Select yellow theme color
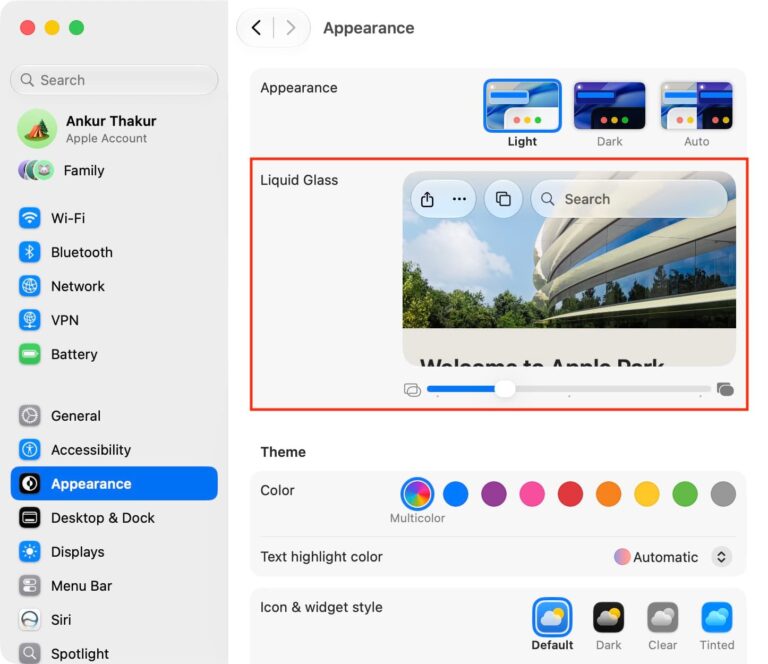This screenshot has width=768, height=664. (647, 494)
